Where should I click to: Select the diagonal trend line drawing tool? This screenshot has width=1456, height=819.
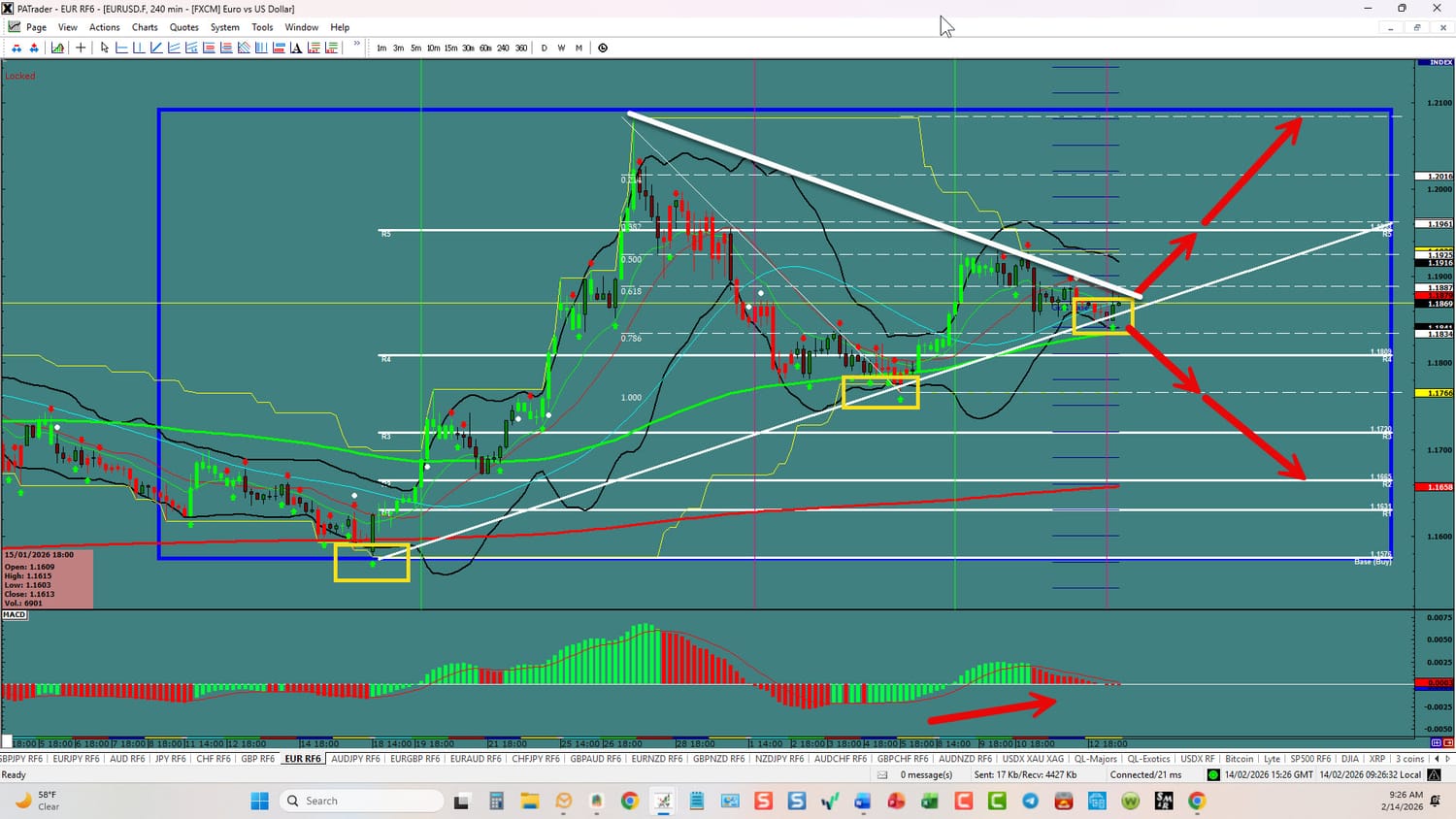point(156,48)
